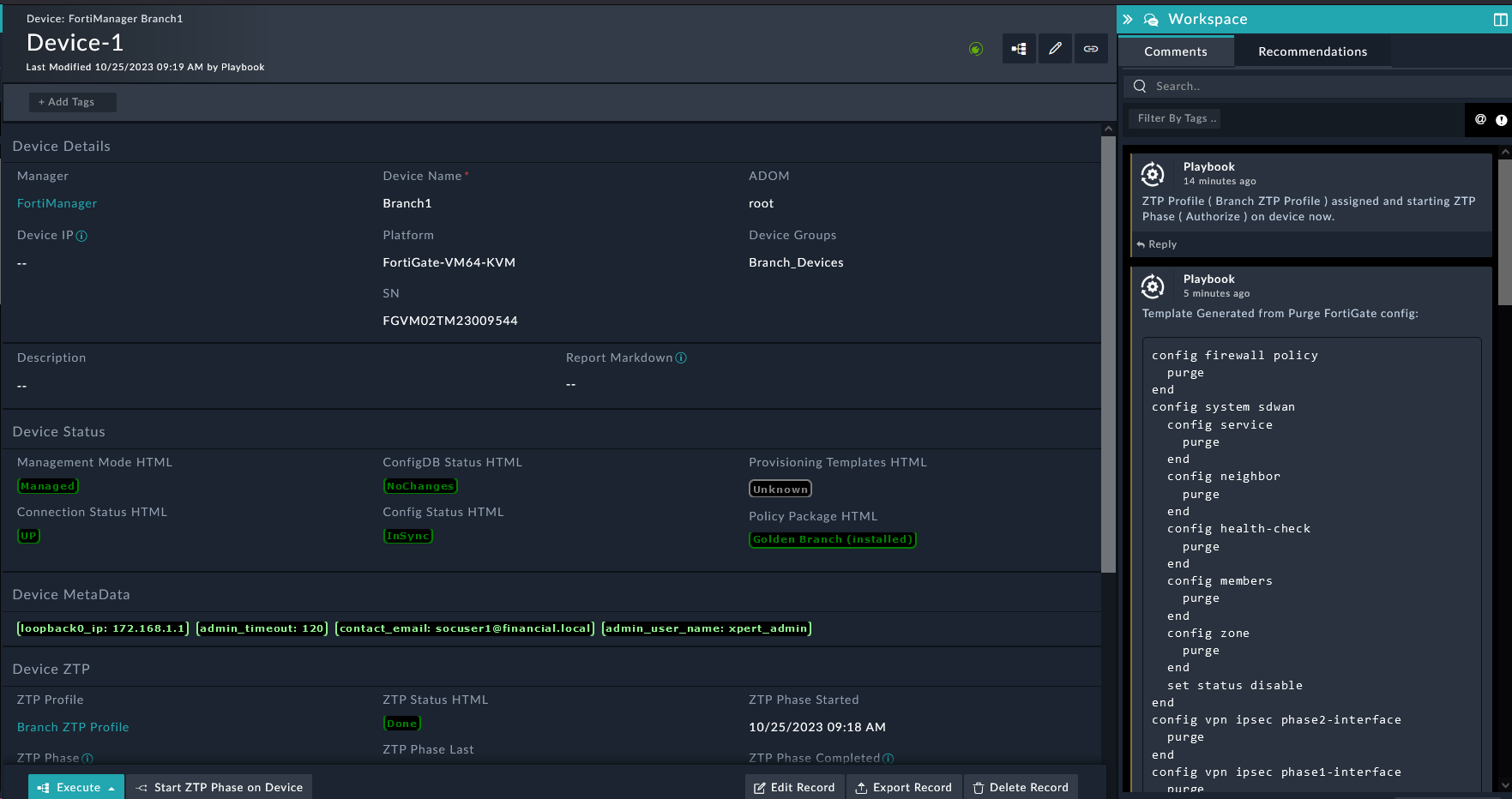Click Playbook avatar on 14 minutes ago comment
Viewport: 1512px width, 799px height.
pos(1153,174)
